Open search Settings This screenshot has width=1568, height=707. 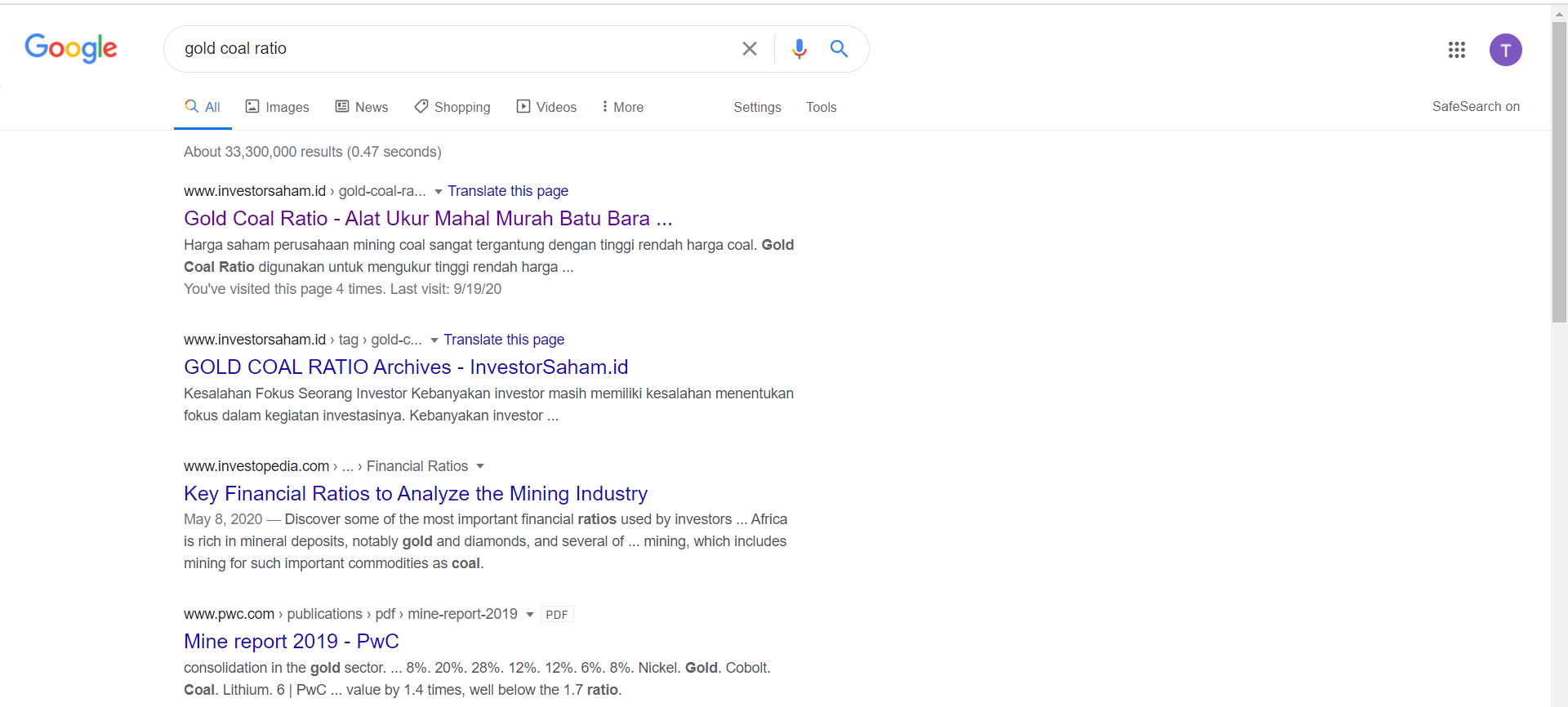point(757,107)
